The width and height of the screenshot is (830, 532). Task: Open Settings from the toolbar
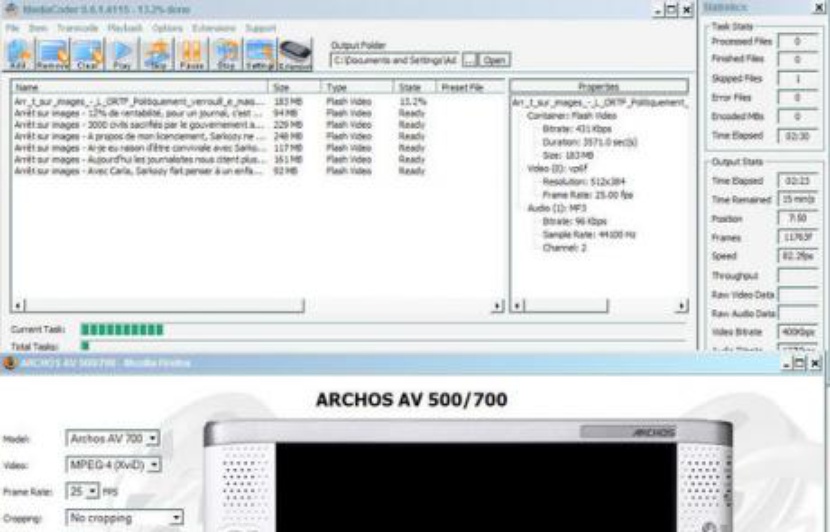[260, 55]
